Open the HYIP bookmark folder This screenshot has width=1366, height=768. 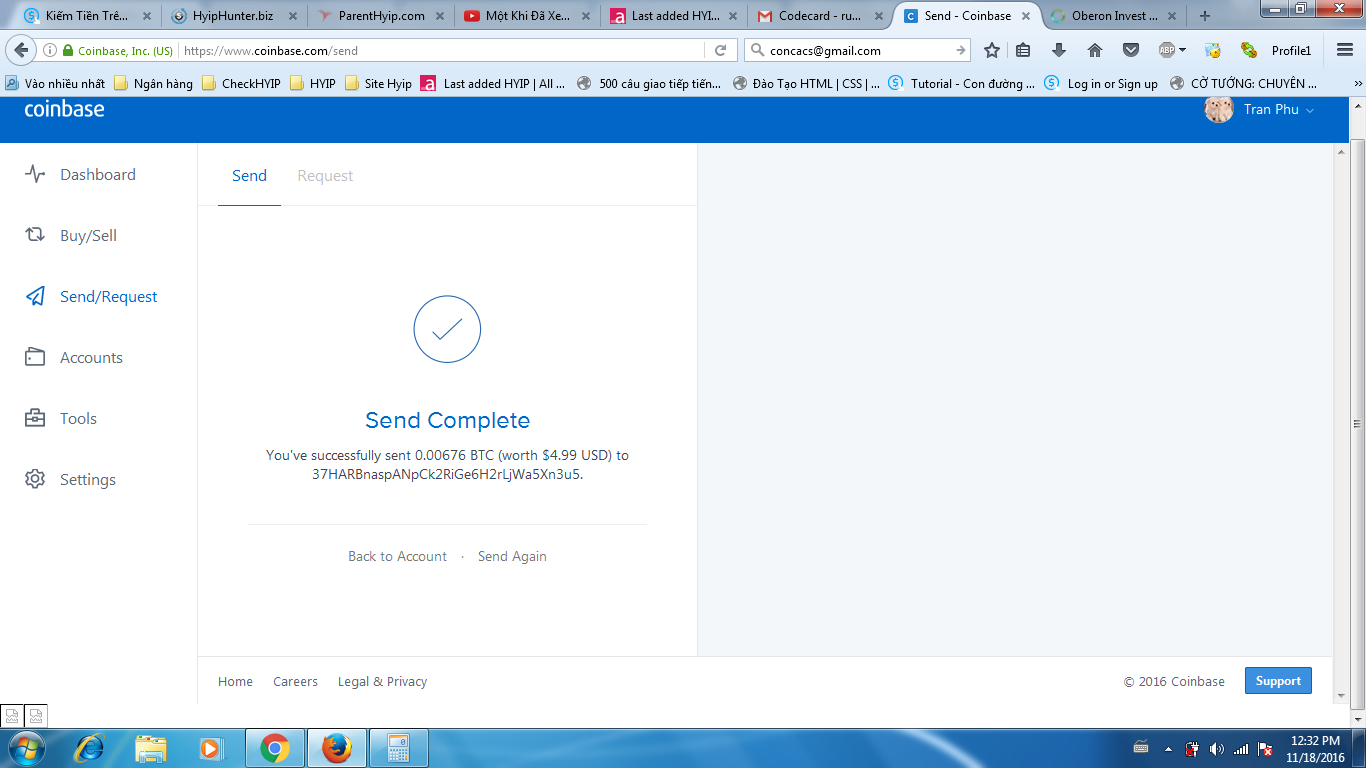coord(313,84)
